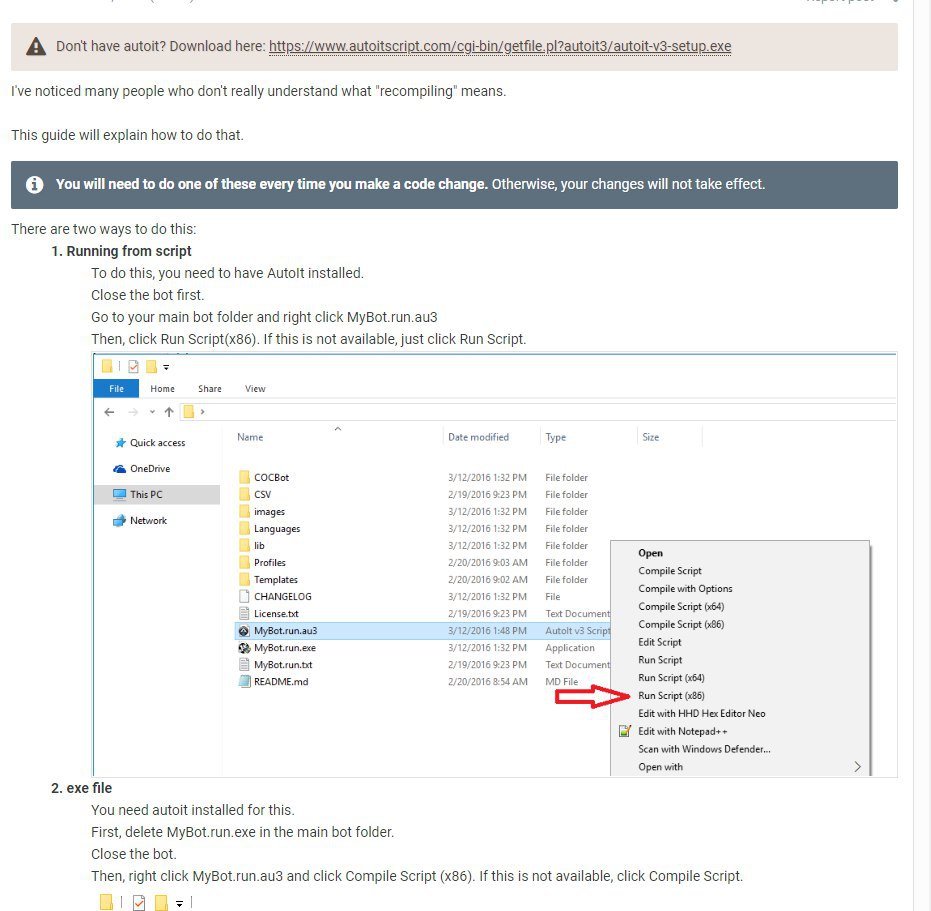This screenshot has height=911, width=931.
Task: Expand the address bar path chevron
Action: (x=202, y=412)
